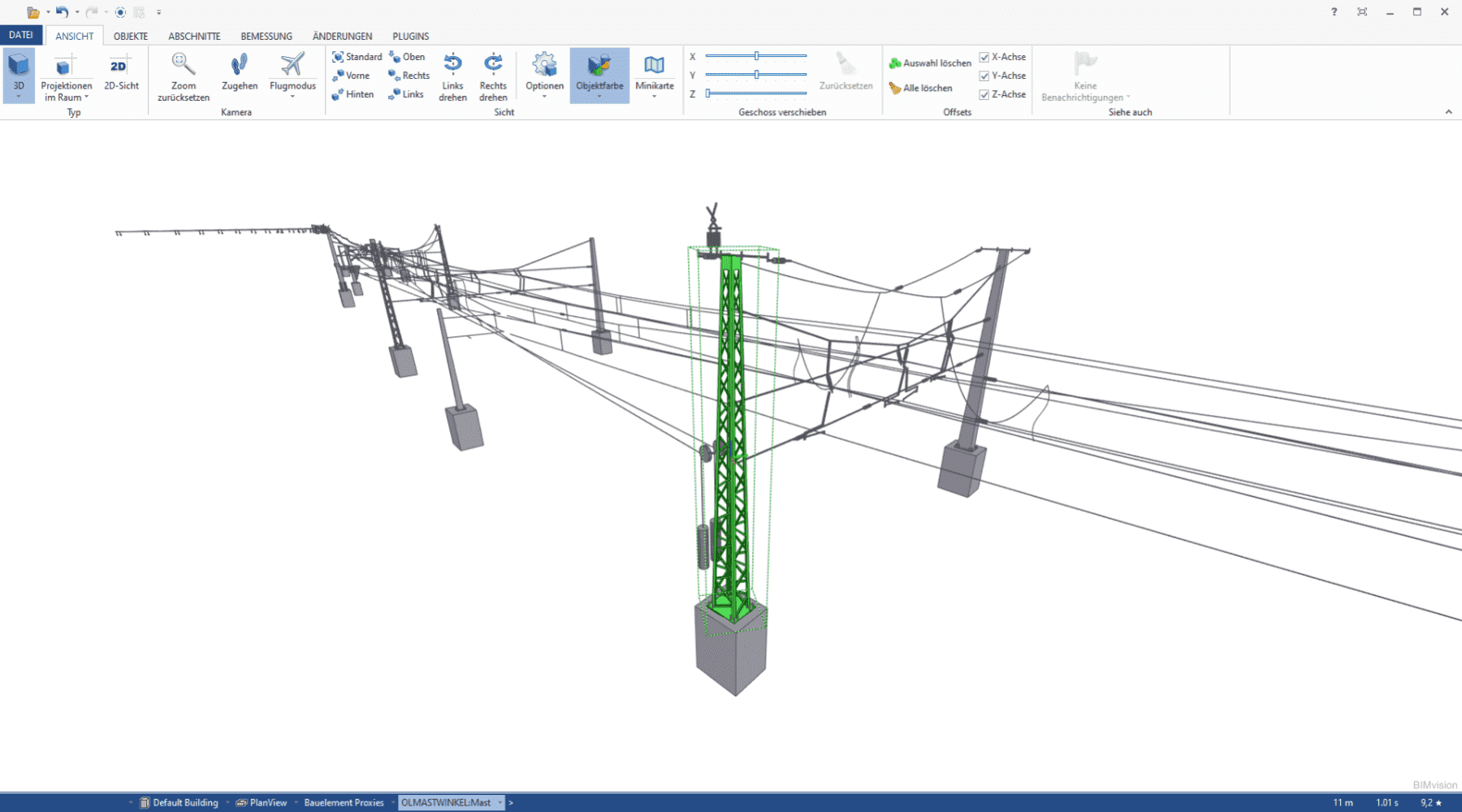Screen dimensions: 1462x812
Task: Click the Y offset slider handle
Action: pyautogui.click(x=756, y=75)
